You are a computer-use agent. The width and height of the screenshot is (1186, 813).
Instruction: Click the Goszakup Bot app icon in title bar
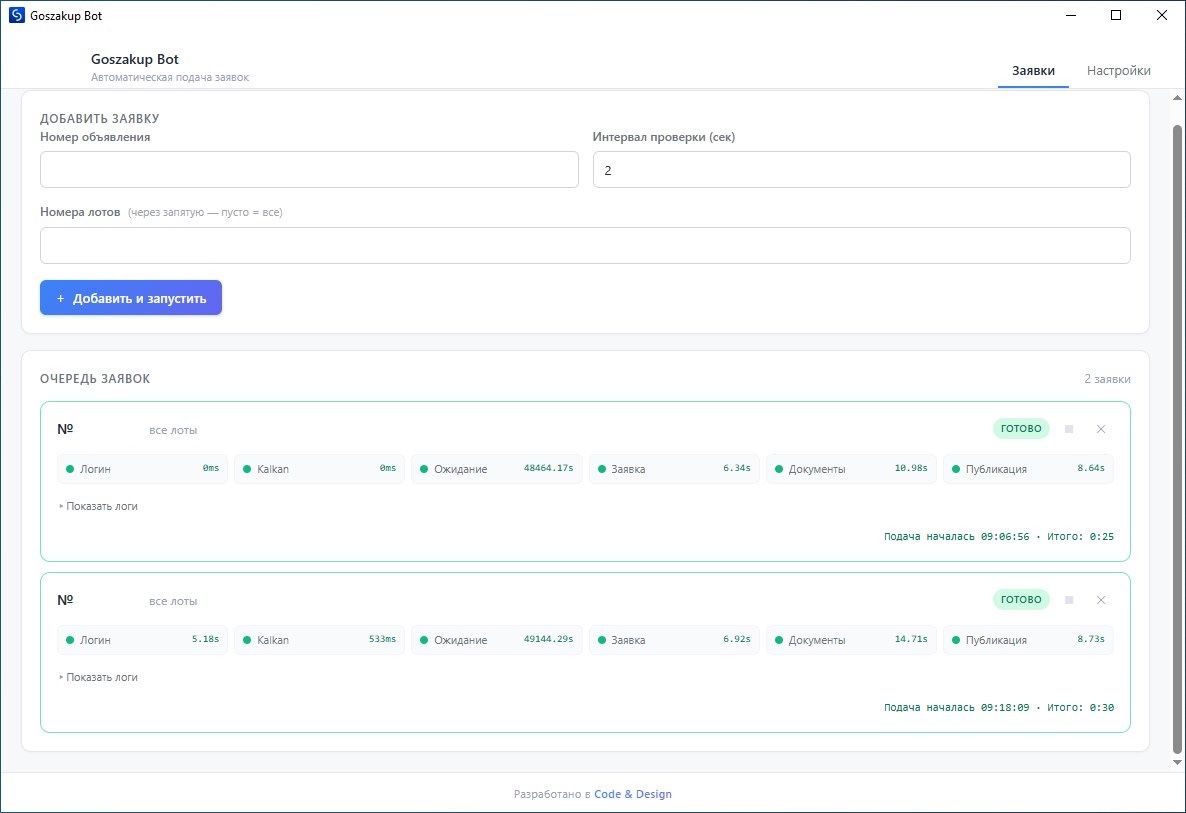pos(17,15)
